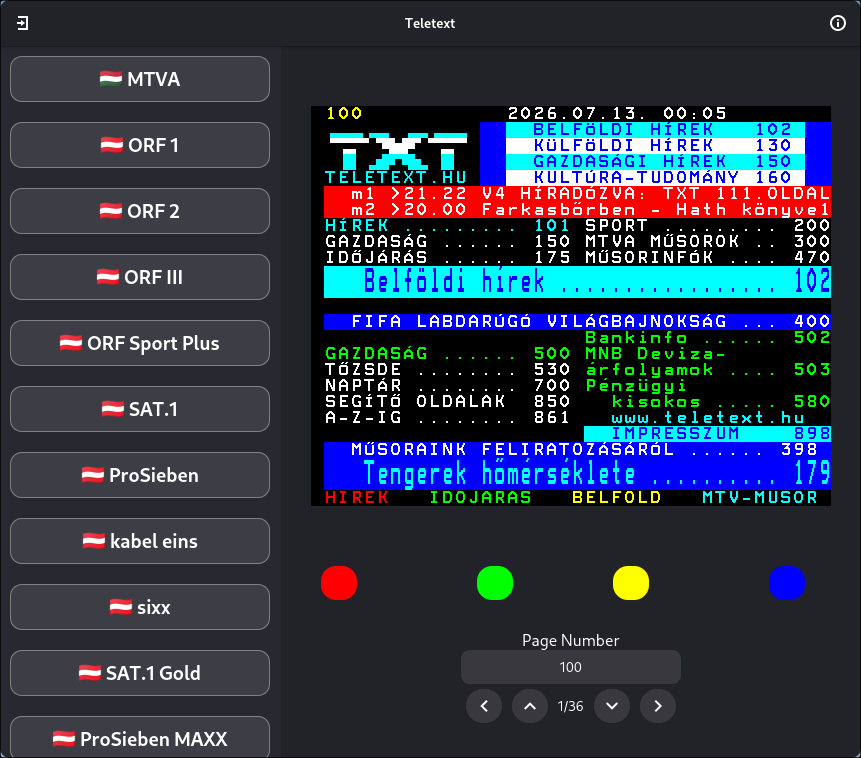The height and width of the screenshot is (758, 861).
Task: Click 'FIFA LABDARÚGÓ VILÁGBAJNOKSÁG 400' line
Action: point(577,321)
